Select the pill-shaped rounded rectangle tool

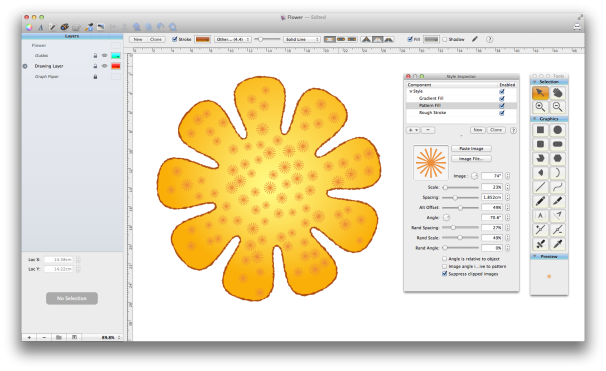coord(557,144)
